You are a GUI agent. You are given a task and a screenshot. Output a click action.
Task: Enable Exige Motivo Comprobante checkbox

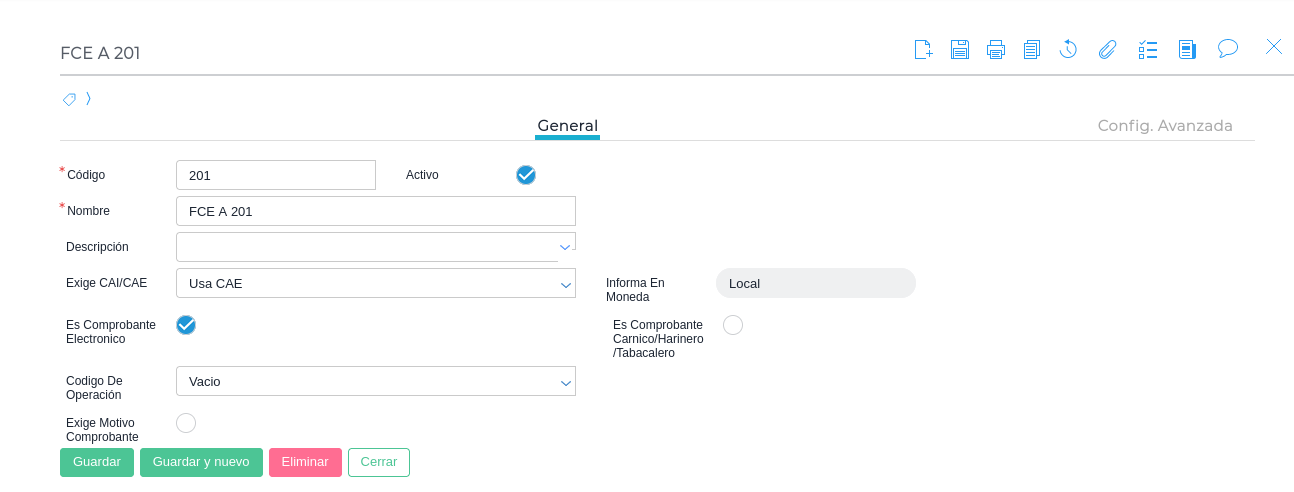[x=186, y=423]
